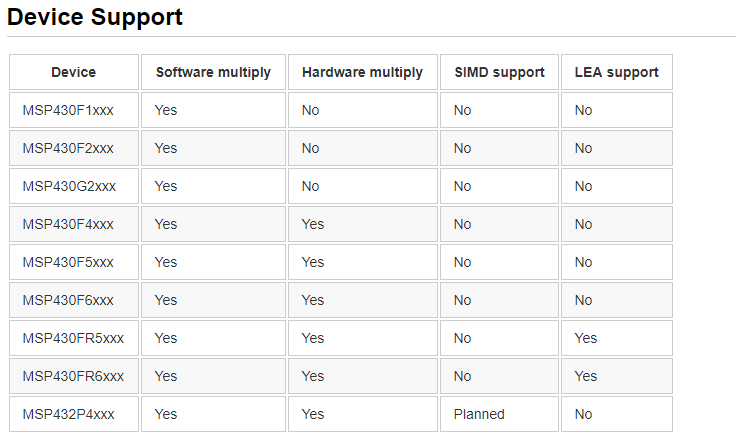The width and height of the screenshot is (736, 445).
Task: Select the MSP430F5xxx device cell
Action: tap(68, 262)
